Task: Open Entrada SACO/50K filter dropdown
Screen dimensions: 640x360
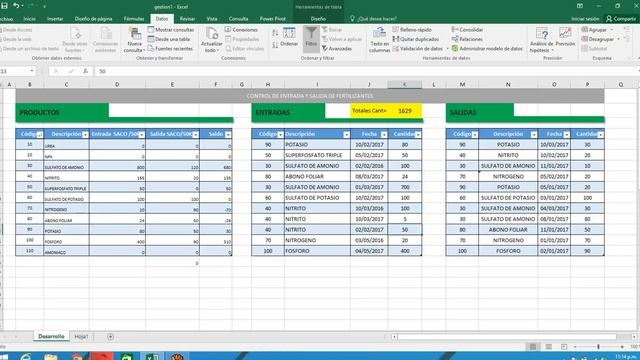Action: pyautogui.click(x=142, y=135)
